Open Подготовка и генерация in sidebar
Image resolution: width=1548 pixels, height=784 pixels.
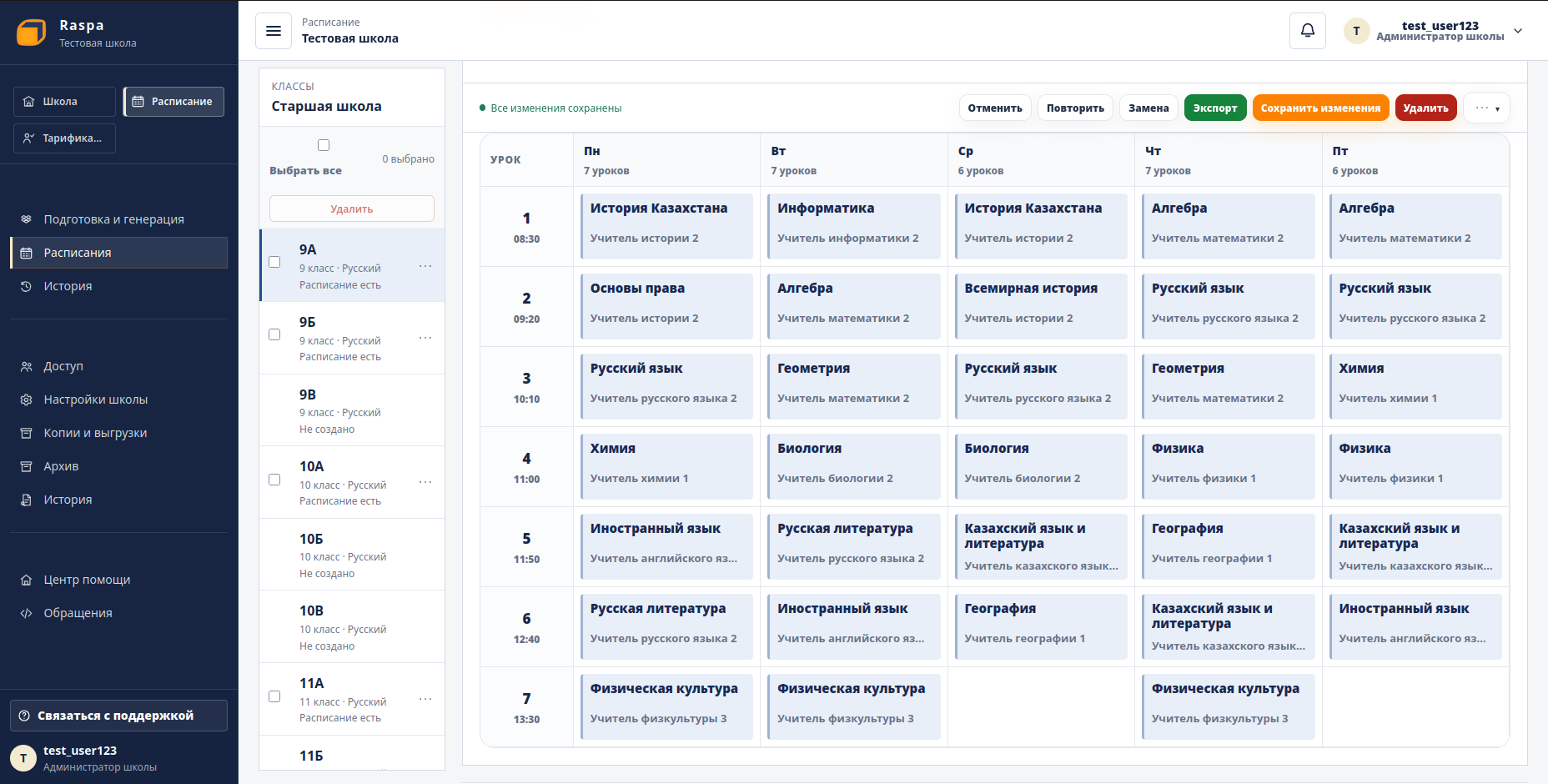click(118, 219)
